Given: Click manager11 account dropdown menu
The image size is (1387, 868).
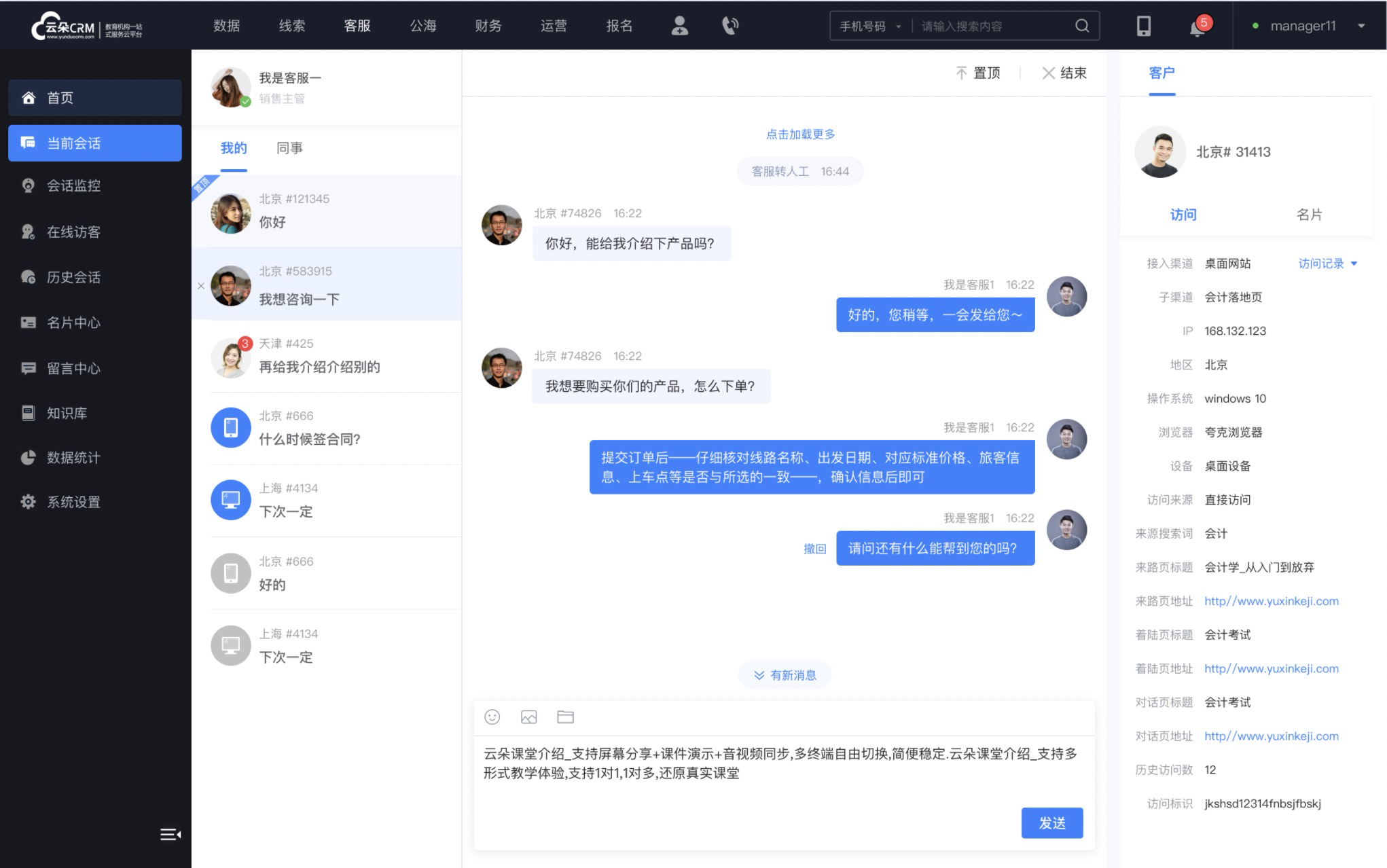Looking at the screenshot, I should click(1310, 26).
